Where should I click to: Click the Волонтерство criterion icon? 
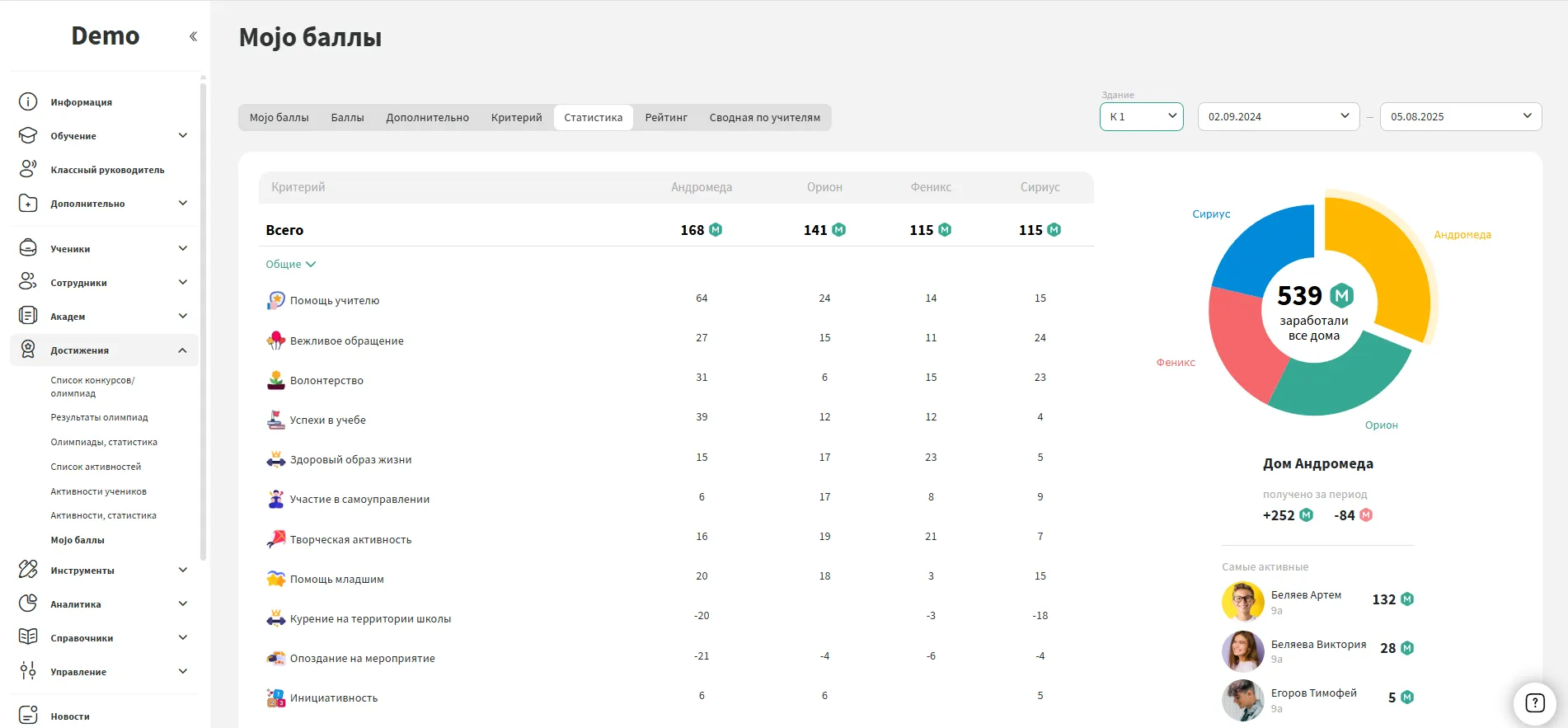point(276,380)
